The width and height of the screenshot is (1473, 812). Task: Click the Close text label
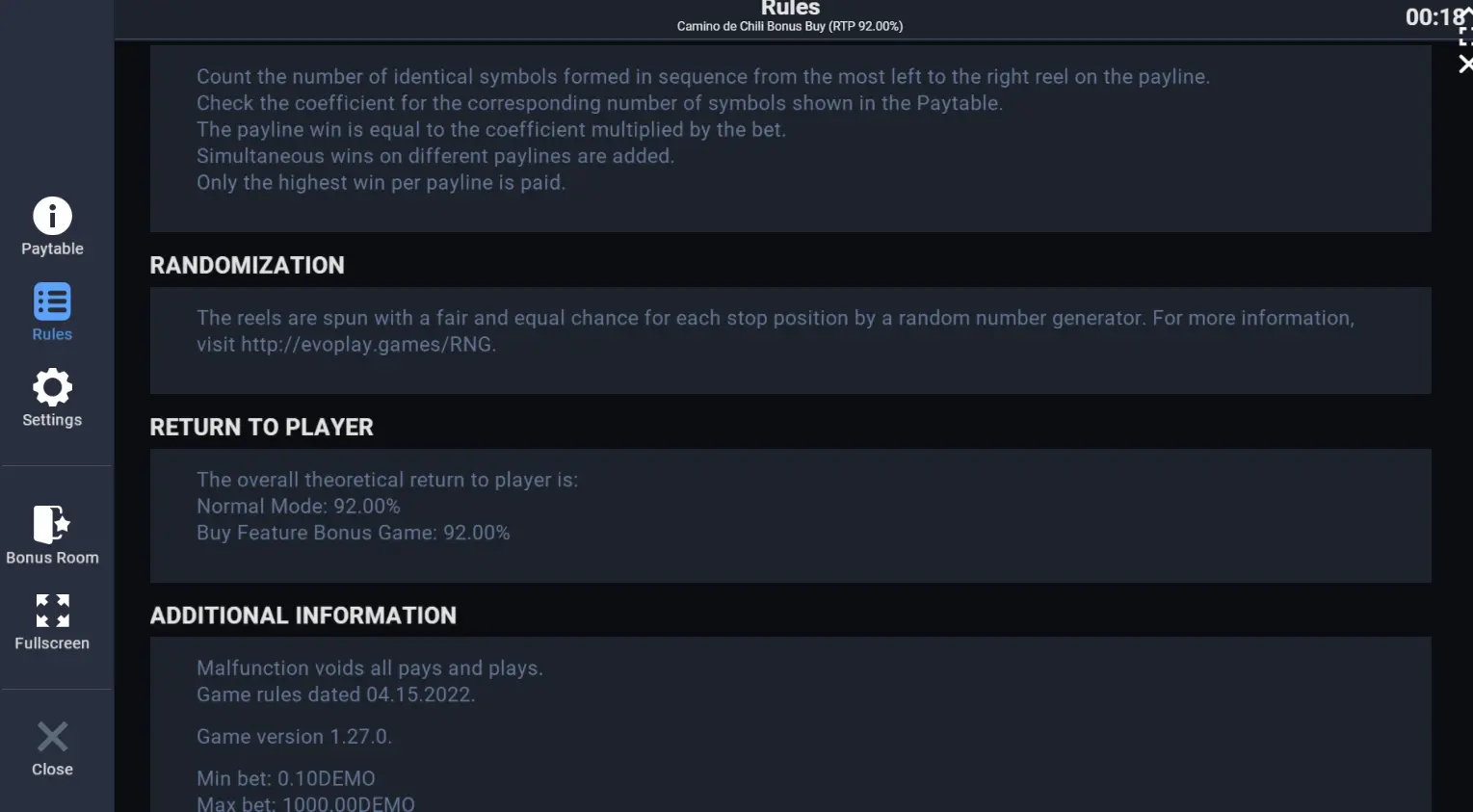[52, 770]
